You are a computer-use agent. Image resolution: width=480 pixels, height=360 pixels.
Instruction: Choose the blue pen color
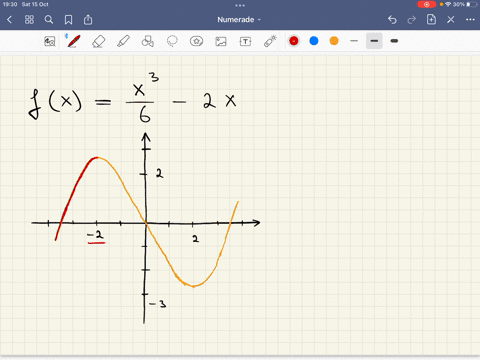314,41
